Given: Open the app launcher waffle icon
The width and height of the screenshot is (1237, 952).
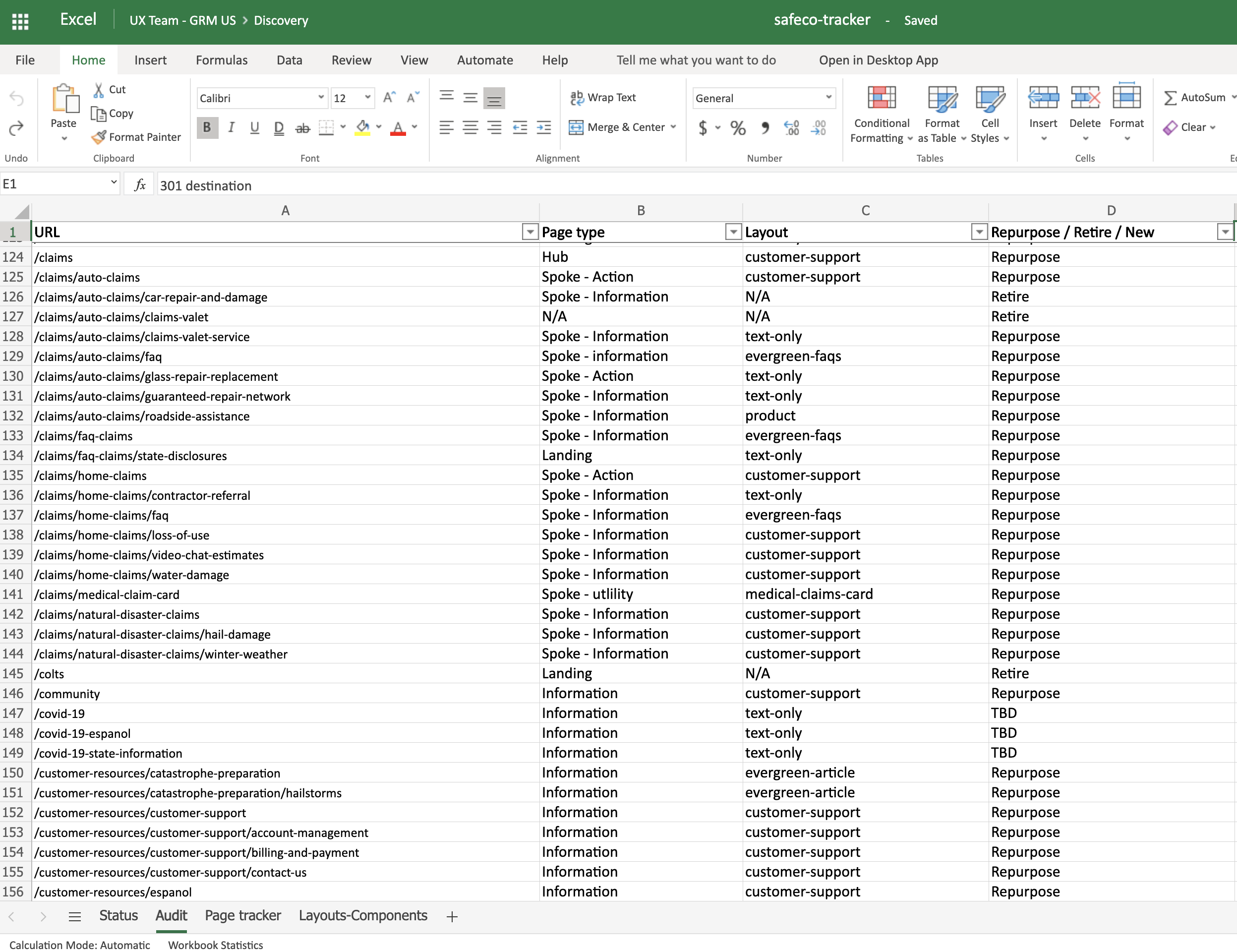Looking at the screenshot, I should [20, 21].
